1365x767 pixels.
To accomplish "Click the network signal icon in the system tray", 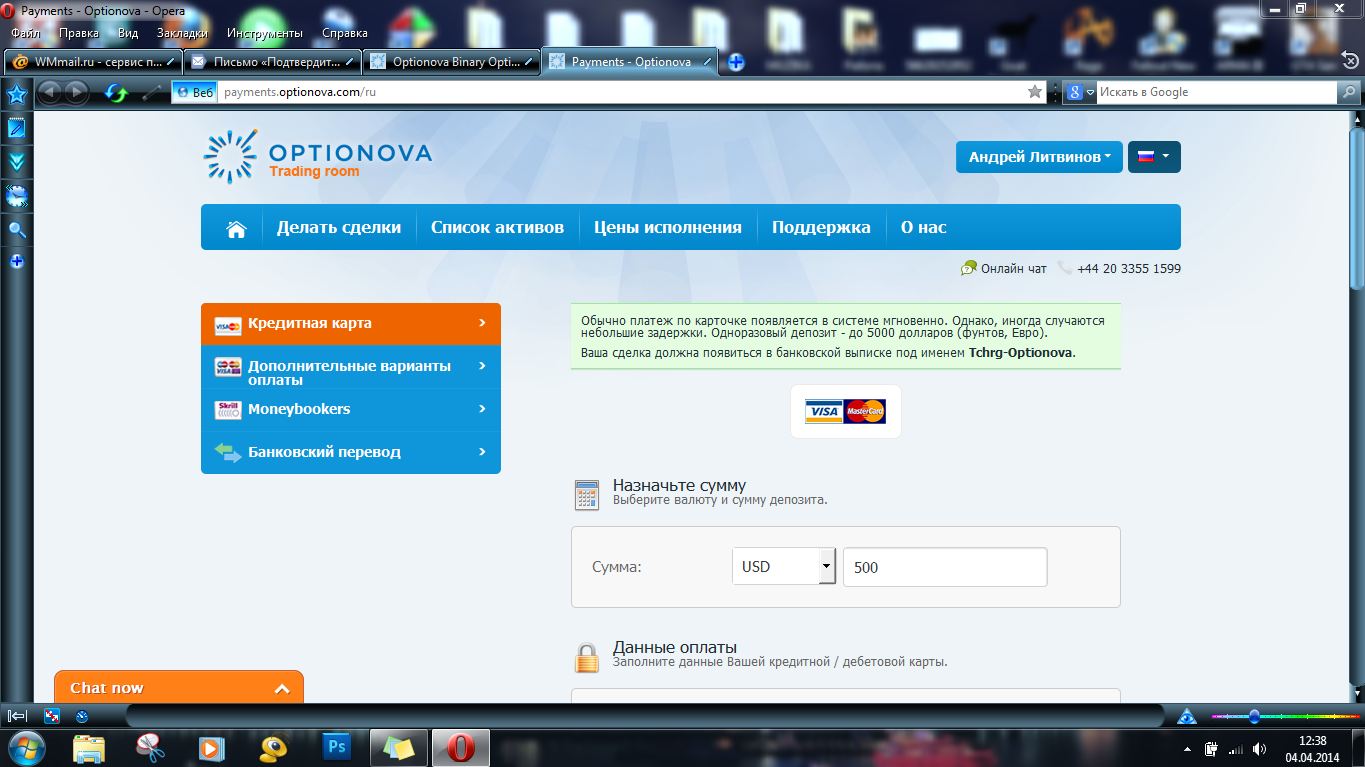I will coord(1235,748).
